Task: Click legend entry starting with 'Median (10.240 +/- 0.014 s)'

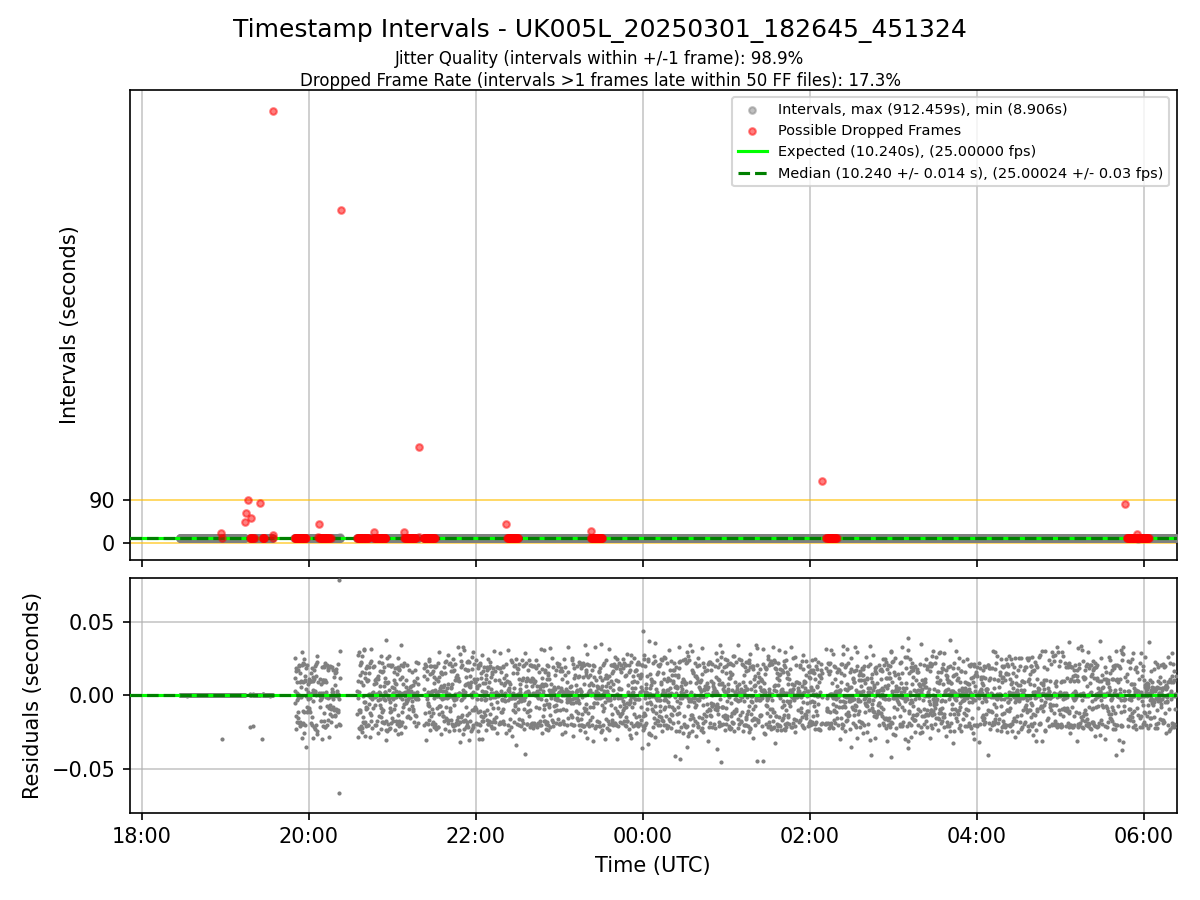Action: click(x=970, y=173)
